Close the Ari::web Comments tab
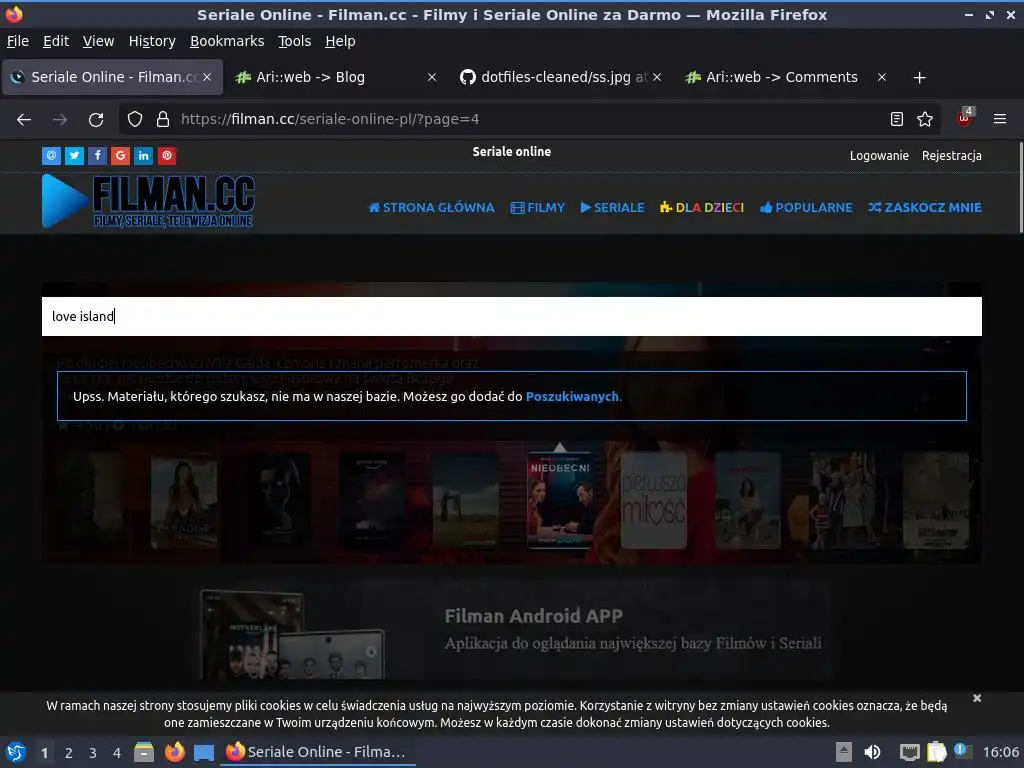This screenshot has height=768, width=1024. [x=882, y=77]
